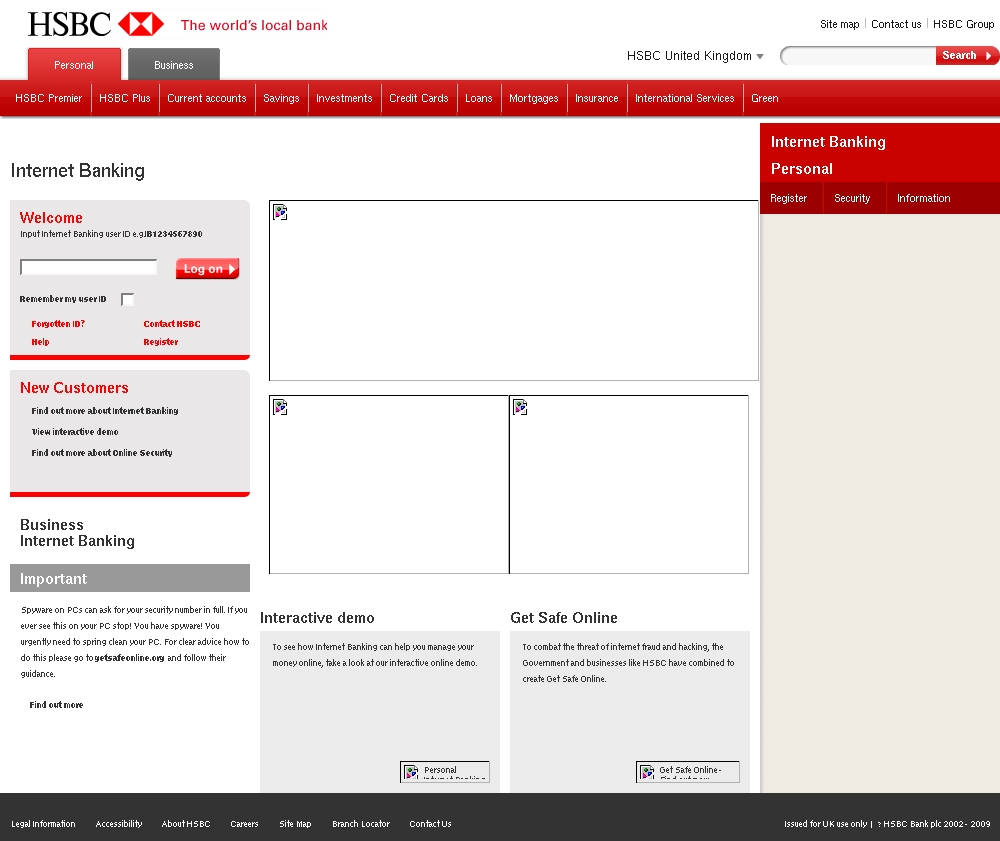
Task: Open the Green menu
Action: 765,98
